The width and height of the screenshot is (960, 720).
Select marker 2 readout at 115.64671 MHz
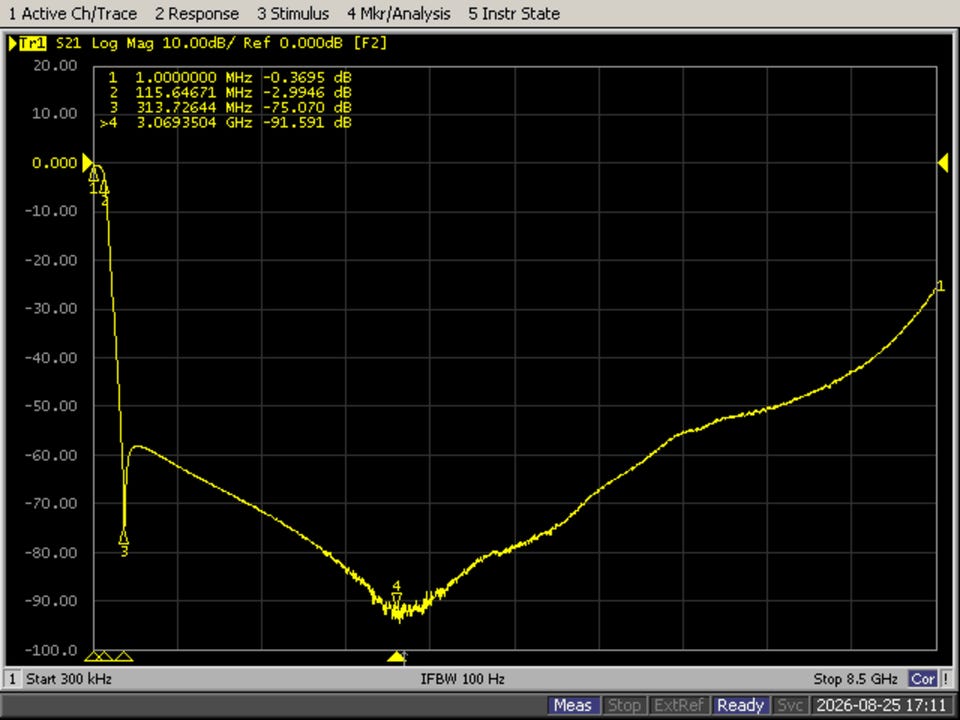tap(230, 92)
